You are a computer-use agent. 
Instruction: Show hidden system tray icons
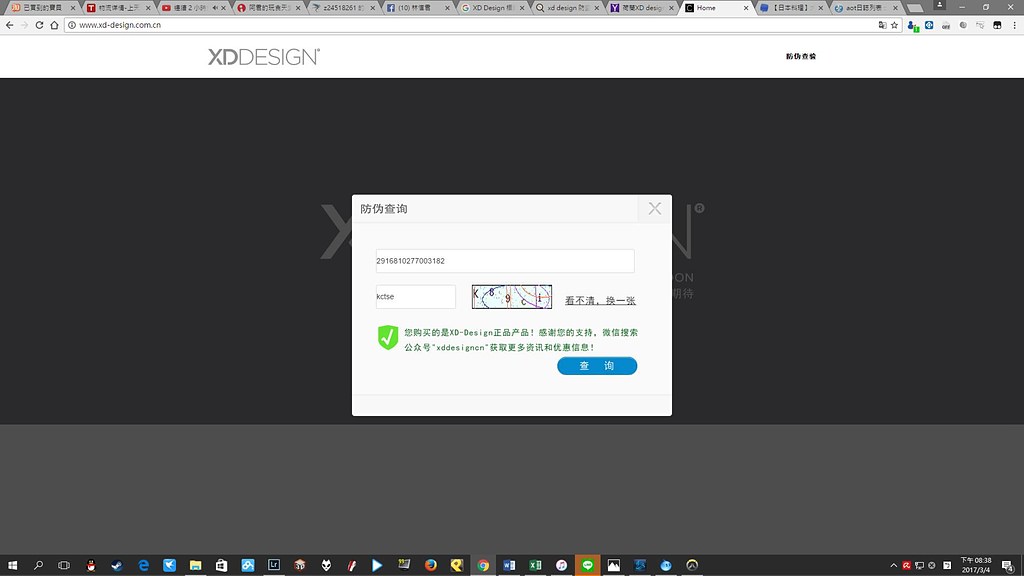coord(893,566)
